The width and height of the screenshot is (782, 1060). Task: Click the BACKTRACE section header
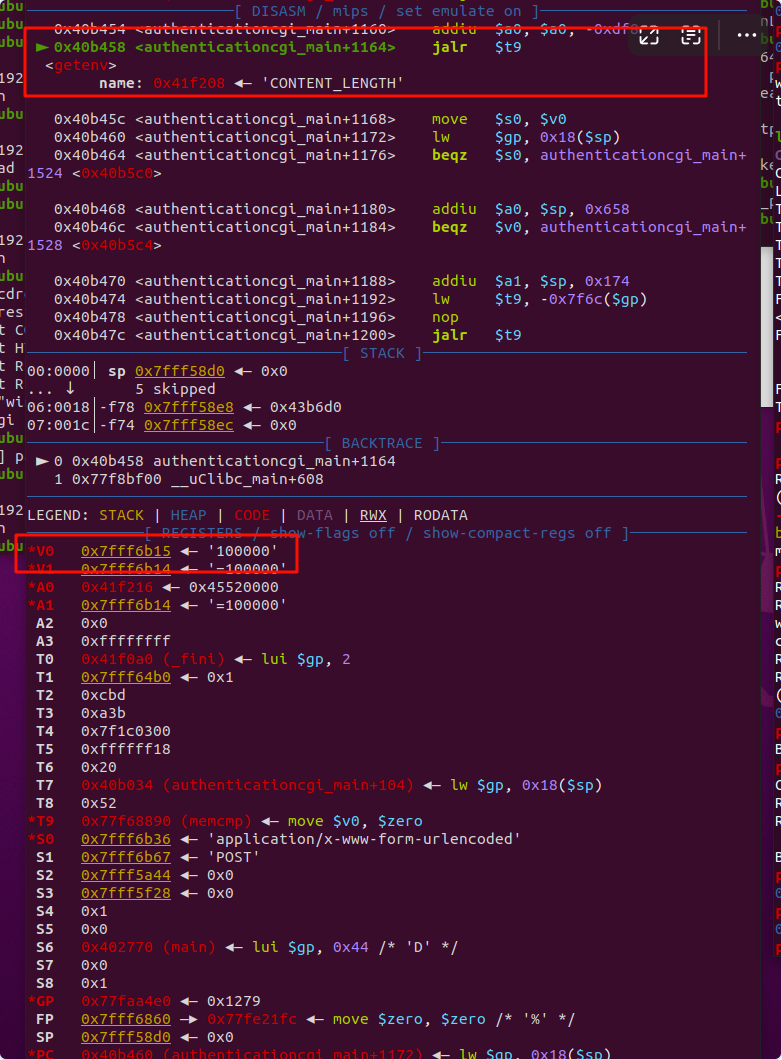coord(382,443)
